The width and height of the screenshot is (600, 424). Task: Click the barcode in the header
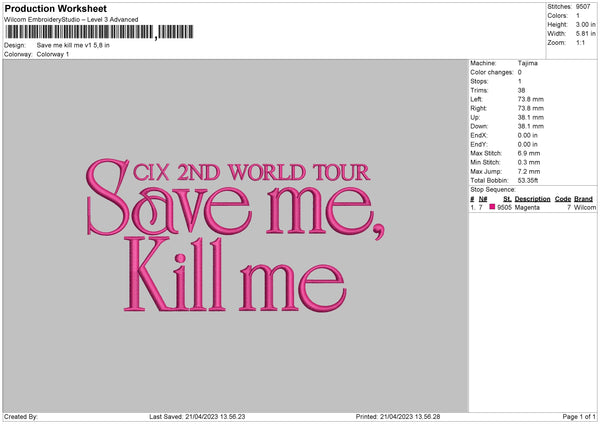point(99,32)
